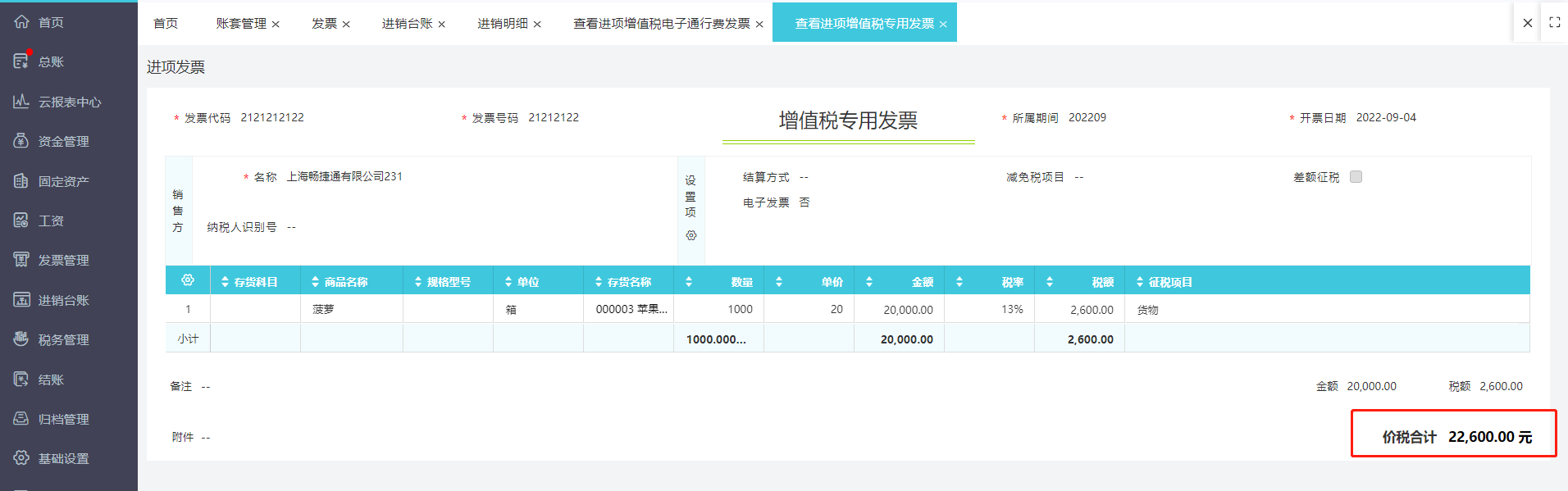The height and width of the screenshot is (491, 1568).
Task: Click the table column settings gear icon
Action: coord(188,280)
